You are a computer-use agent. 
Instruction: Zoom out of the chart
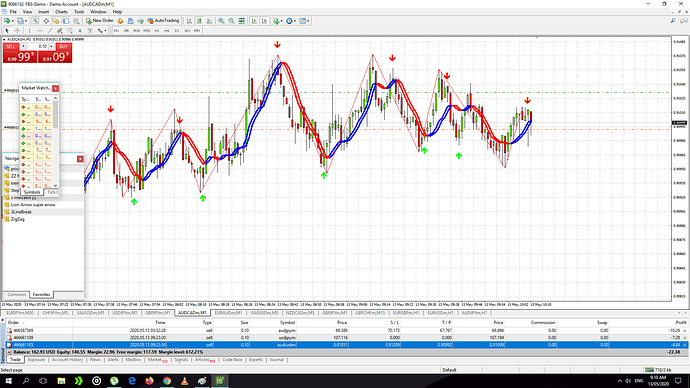tap(231, 21)
